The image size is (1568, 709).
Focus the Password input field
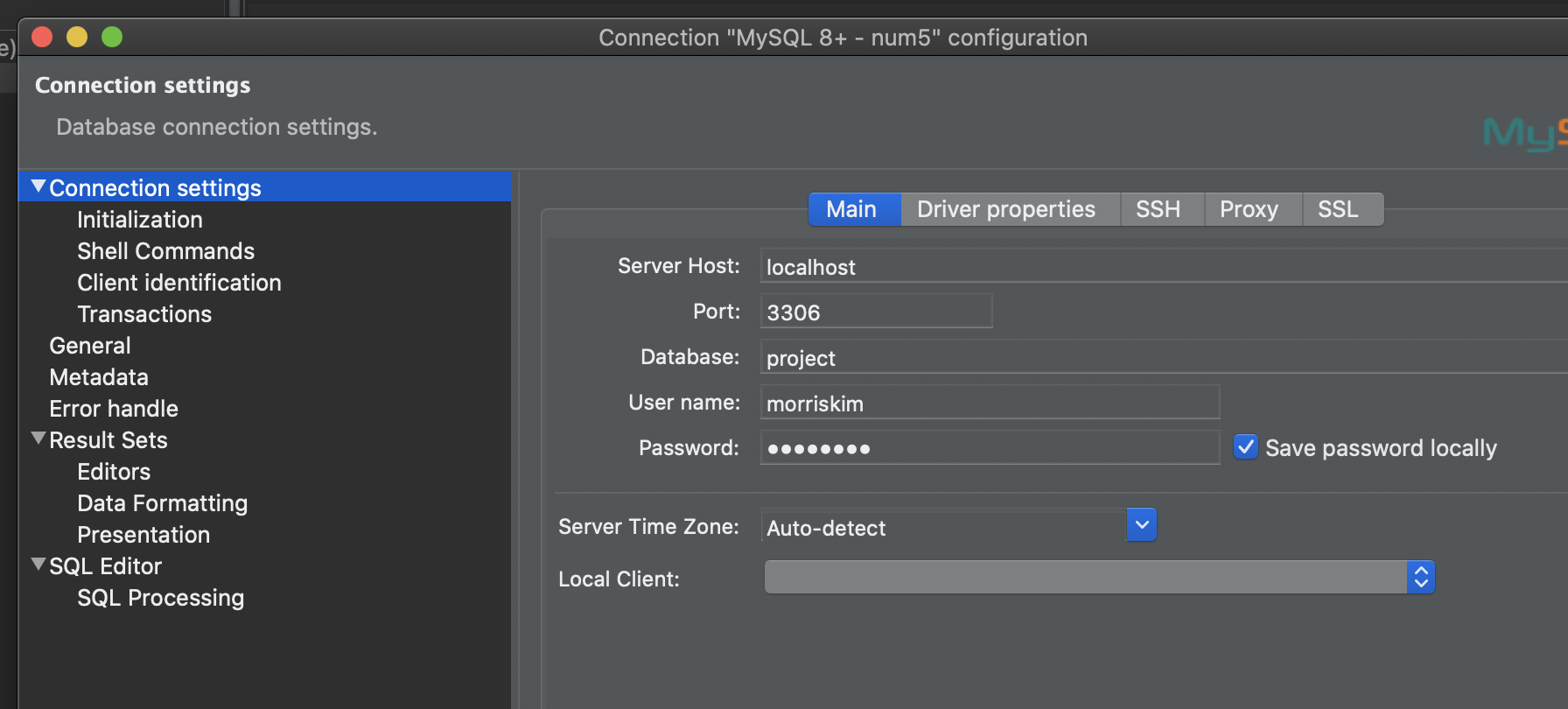tap(990, 448)
